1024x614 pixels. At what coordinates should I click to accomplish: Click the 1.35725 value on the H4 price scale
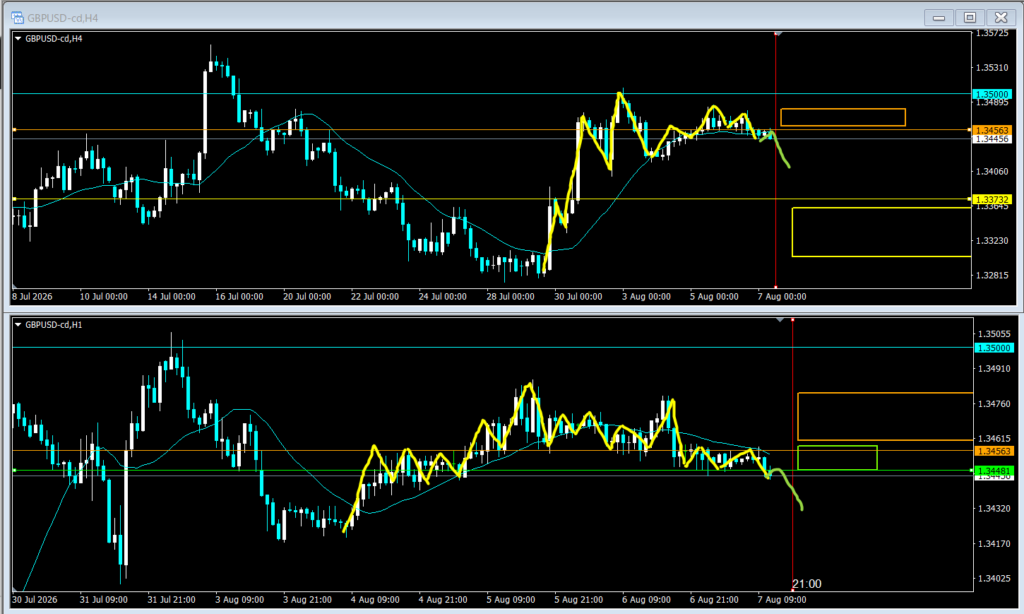tap(991, 33)
